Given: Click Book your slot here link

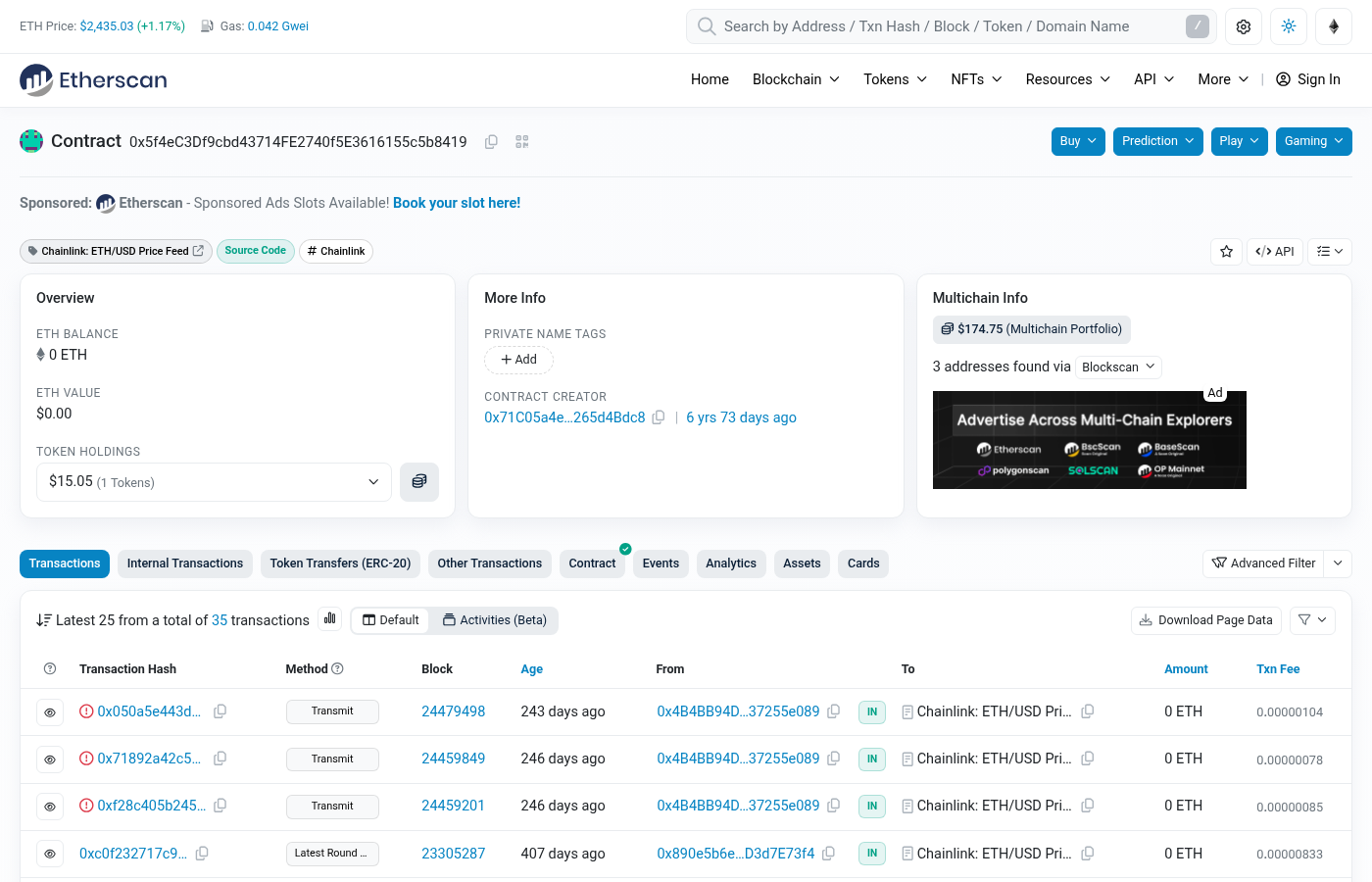Looking at the screenshot, I should click(x=457, y=203).
